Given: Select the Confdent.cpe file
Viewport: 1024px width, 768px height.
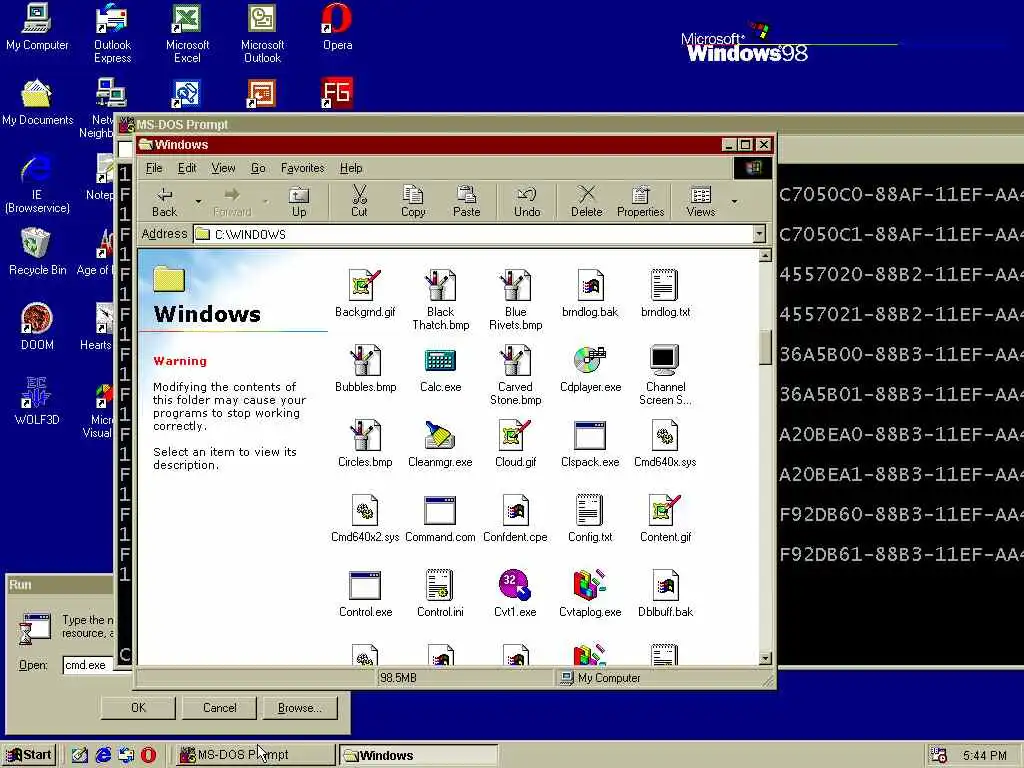Looking at the screenshot, I should tap(515, 518).
